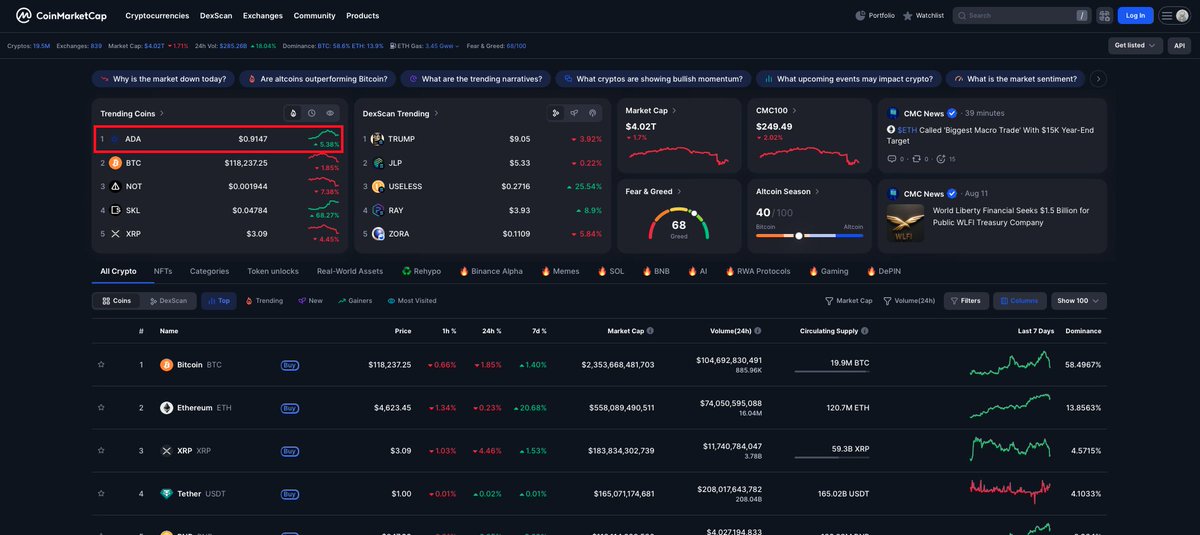Viewport: 1200px width, 535px height.
Task: Toggle the watchlist star on the XRP row
Action: click(101, 451)
